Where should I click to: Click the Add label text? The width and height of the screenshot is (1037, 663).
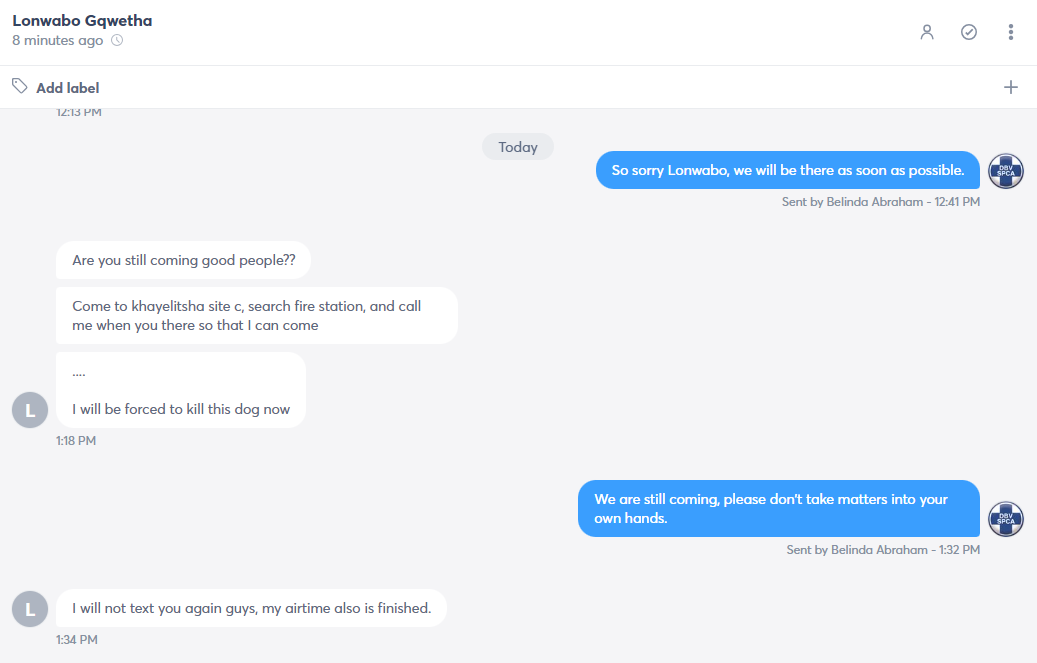point(67,88)
